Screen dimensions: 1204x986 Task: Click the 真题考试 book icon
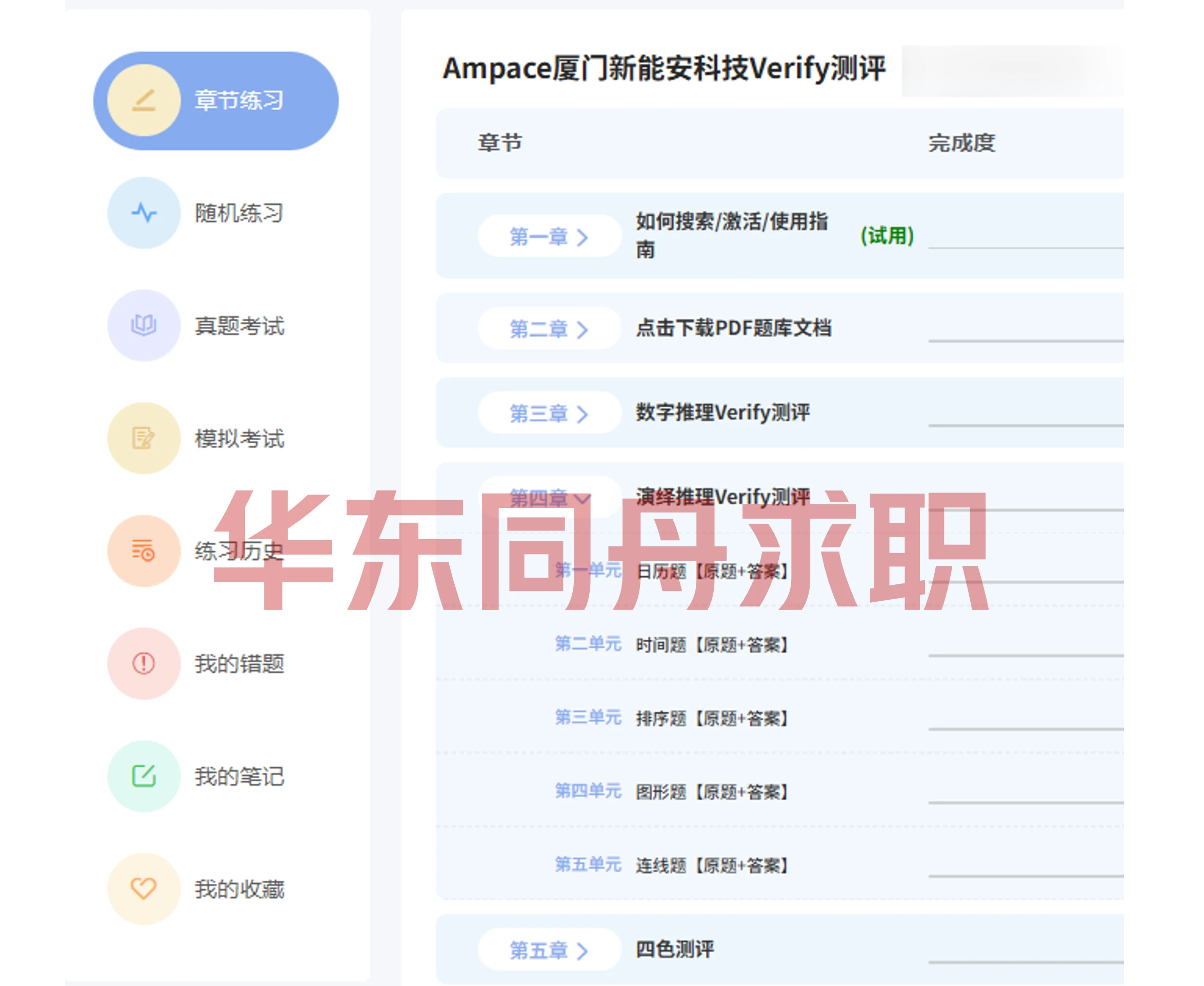coord(144,325)
